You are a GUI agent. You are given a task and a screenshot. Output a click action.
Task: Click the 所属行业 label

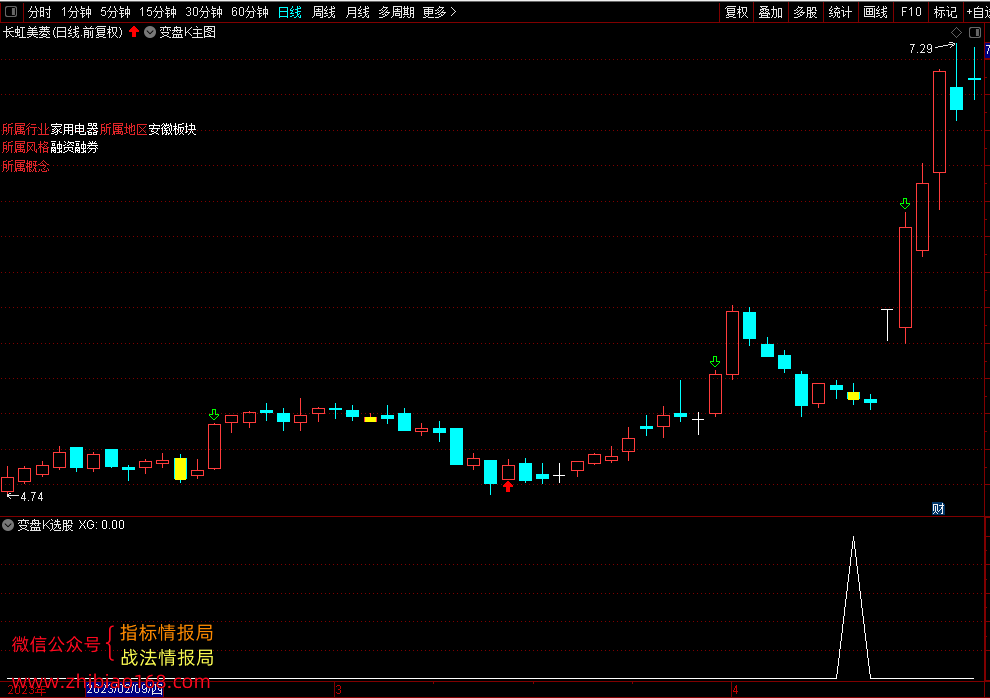click(25, 129)
